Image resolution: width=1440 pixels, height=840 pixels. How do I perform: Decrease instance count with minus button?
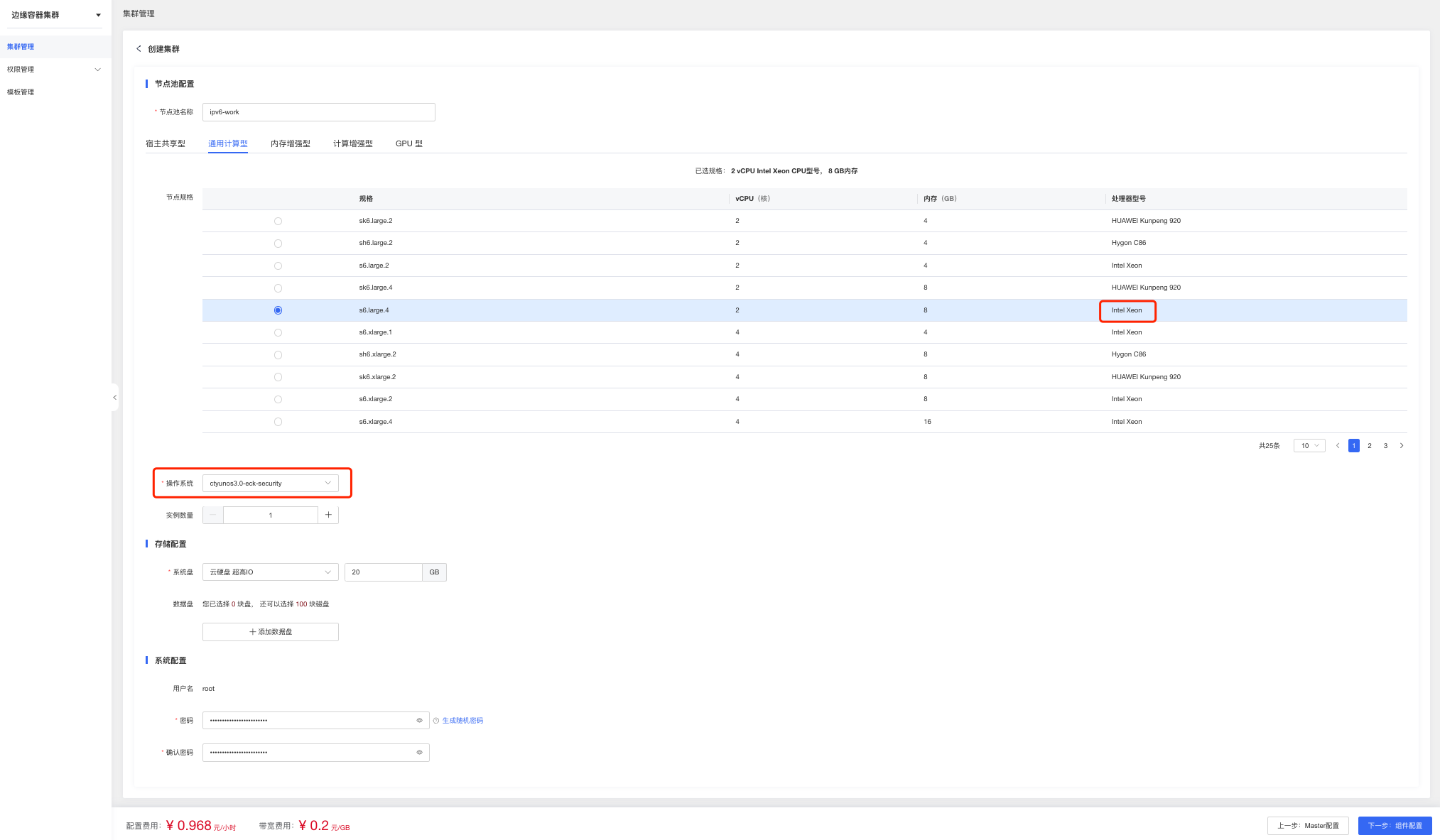(212, 516)
